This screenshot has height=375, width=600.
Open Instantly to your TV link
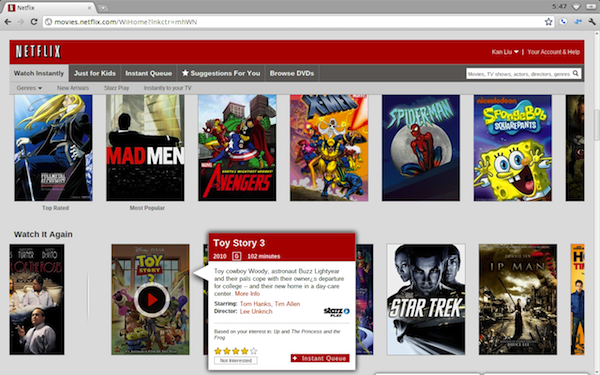(x=168, y=88)
